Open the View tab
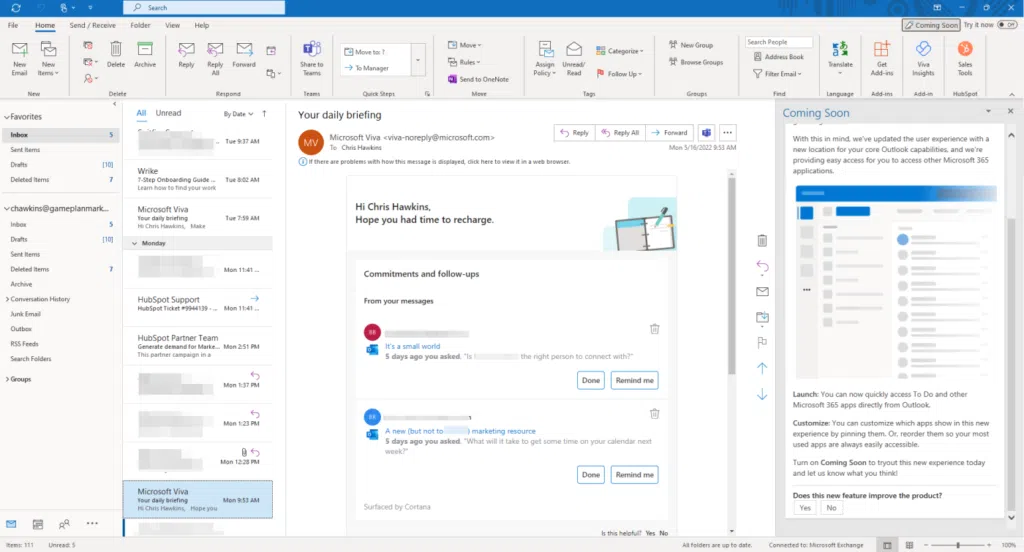This screenshot has height=552, width=1024. tap(172, 25)
